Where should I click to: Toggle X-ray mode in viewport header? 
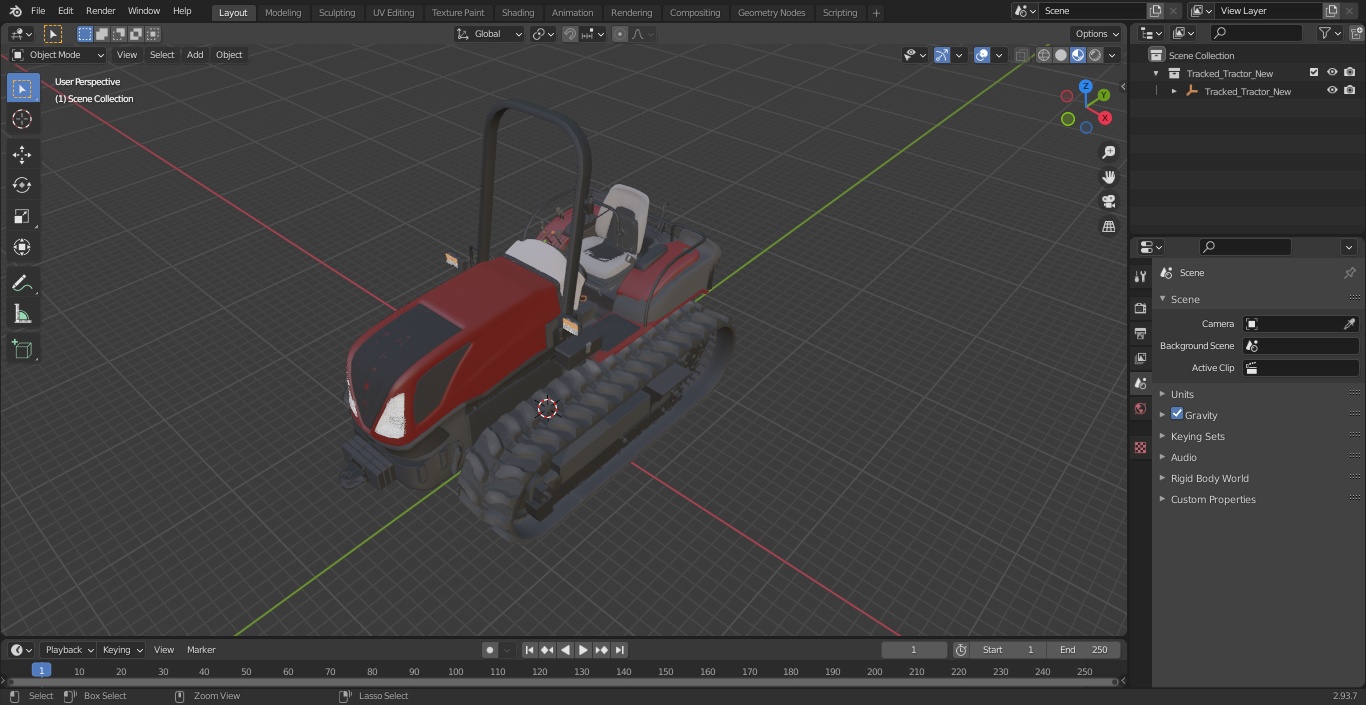(1021, 55)
